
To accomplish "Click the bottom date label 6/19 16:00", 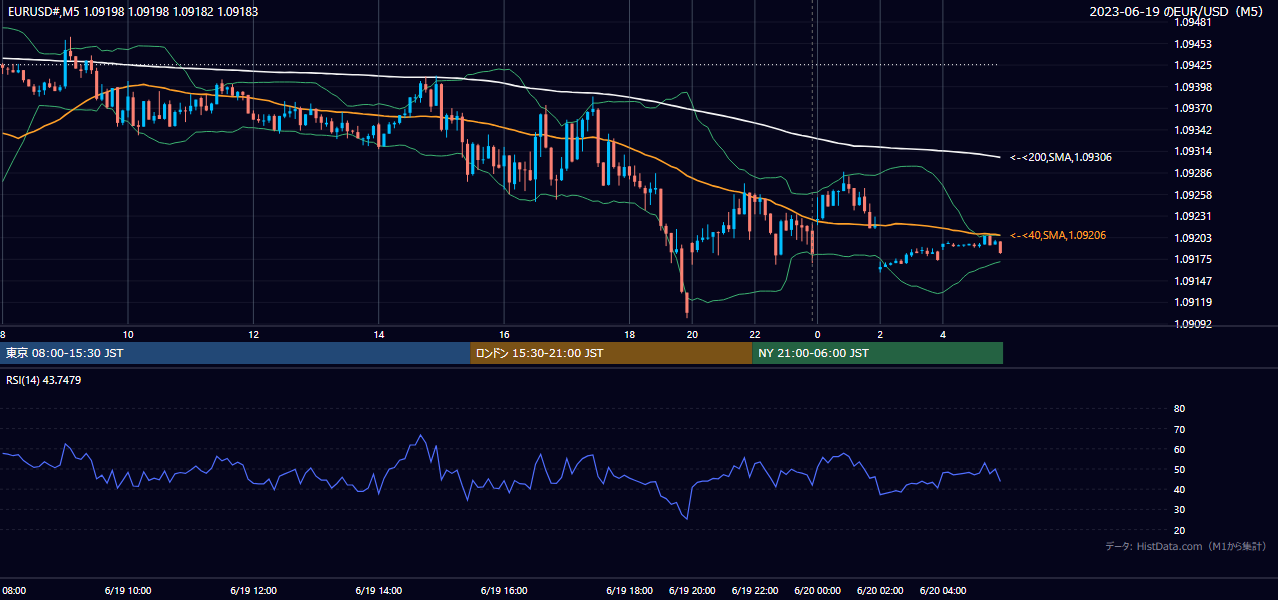I will click(503, 591).
